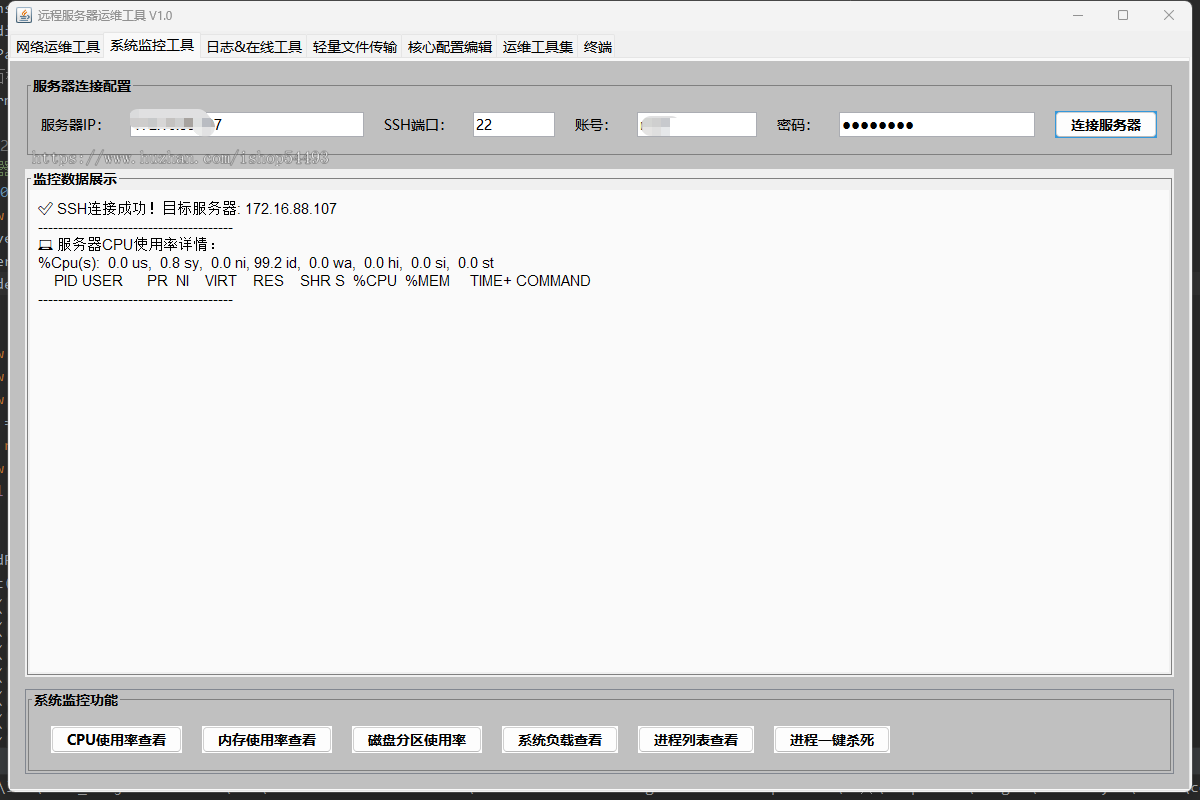
Task: Minimize the 远程服务器运维工具 window
Action: (x=1078, y=15)
